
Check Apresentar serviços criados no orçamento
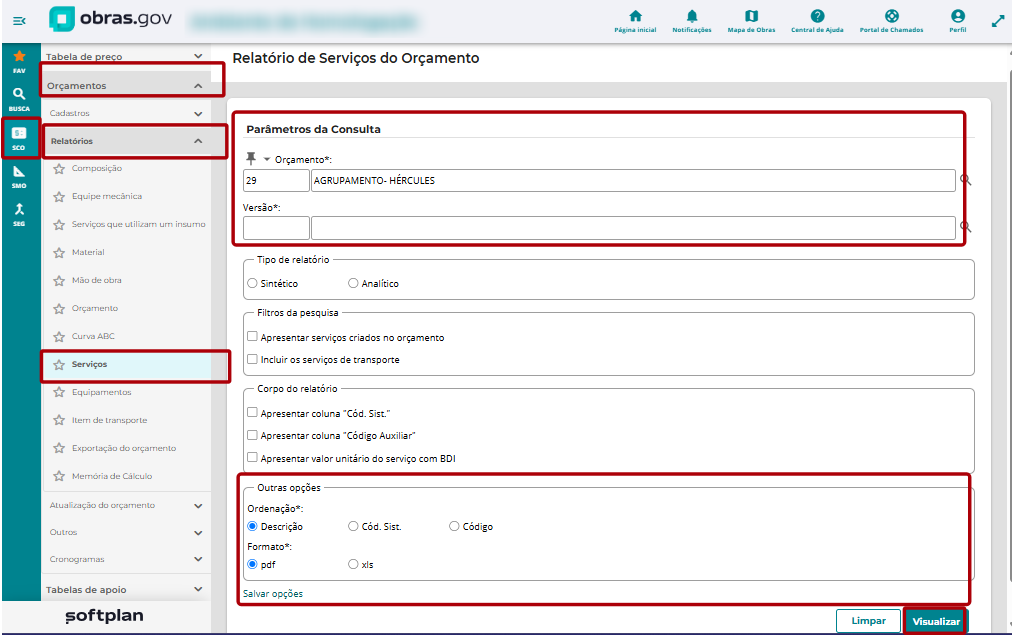(252, 336)
